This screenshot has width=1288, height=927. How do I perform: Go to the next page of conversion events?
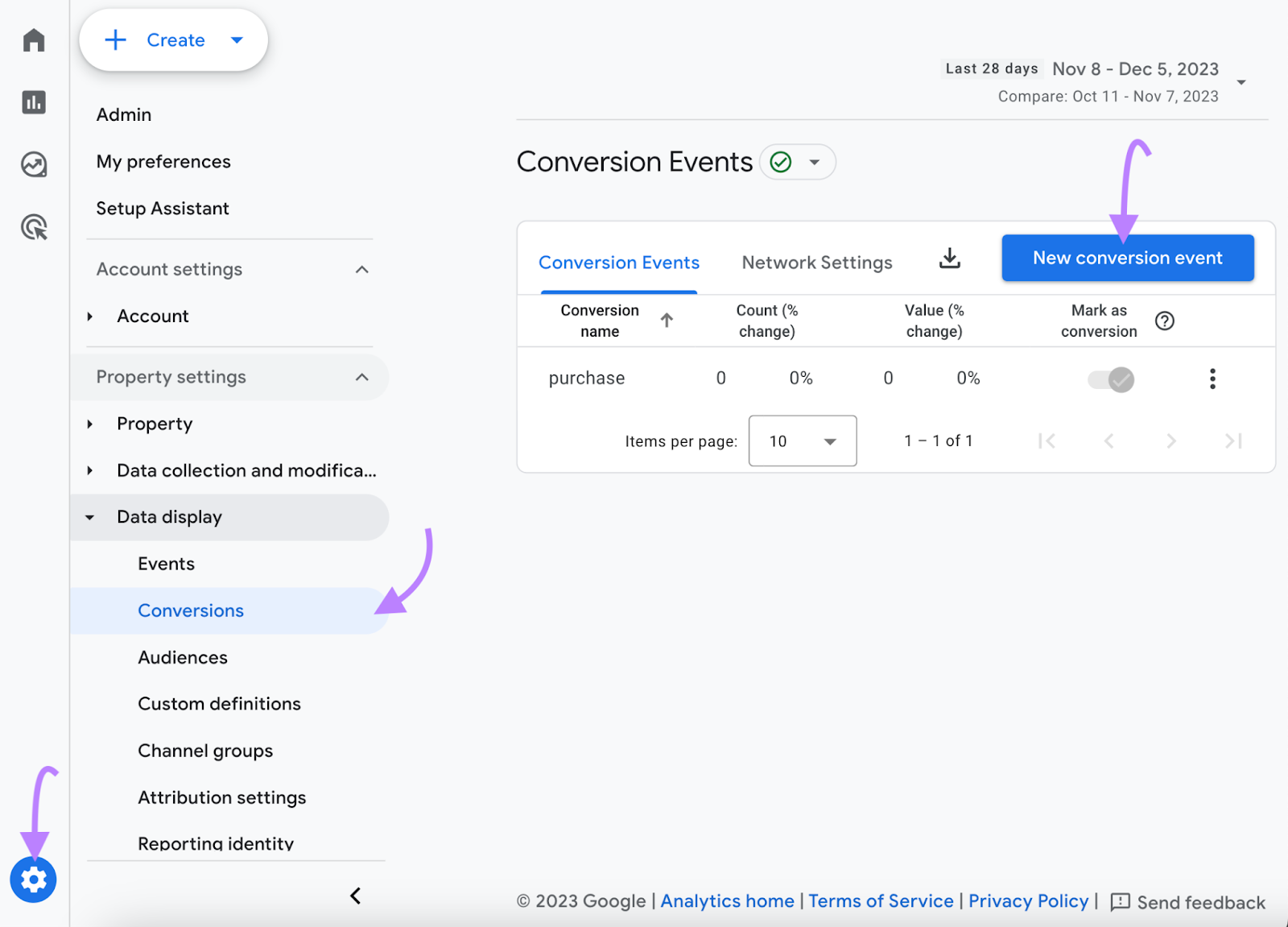coord(1170,441)
